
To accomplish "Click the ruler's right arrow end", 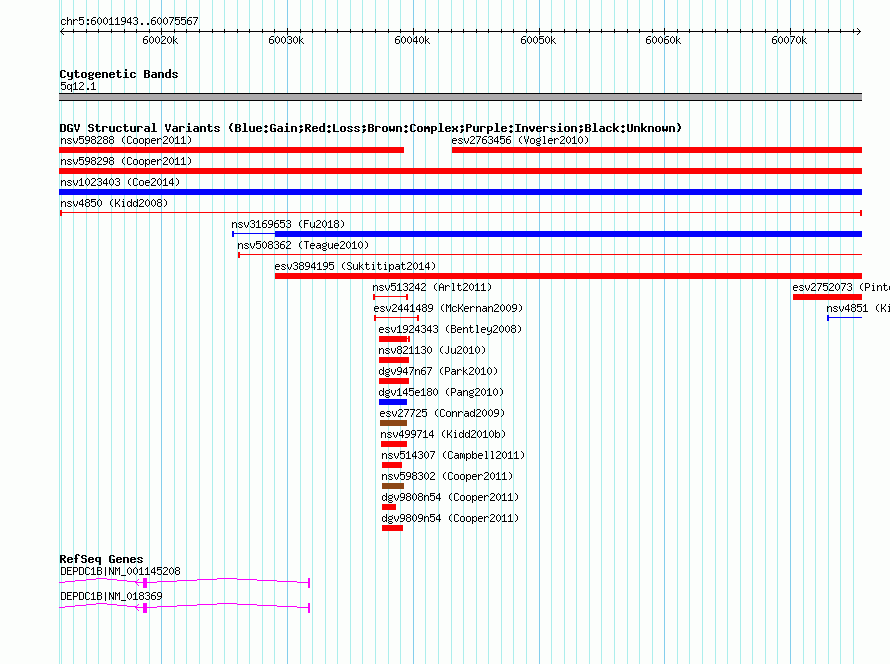I will point(858,32).
